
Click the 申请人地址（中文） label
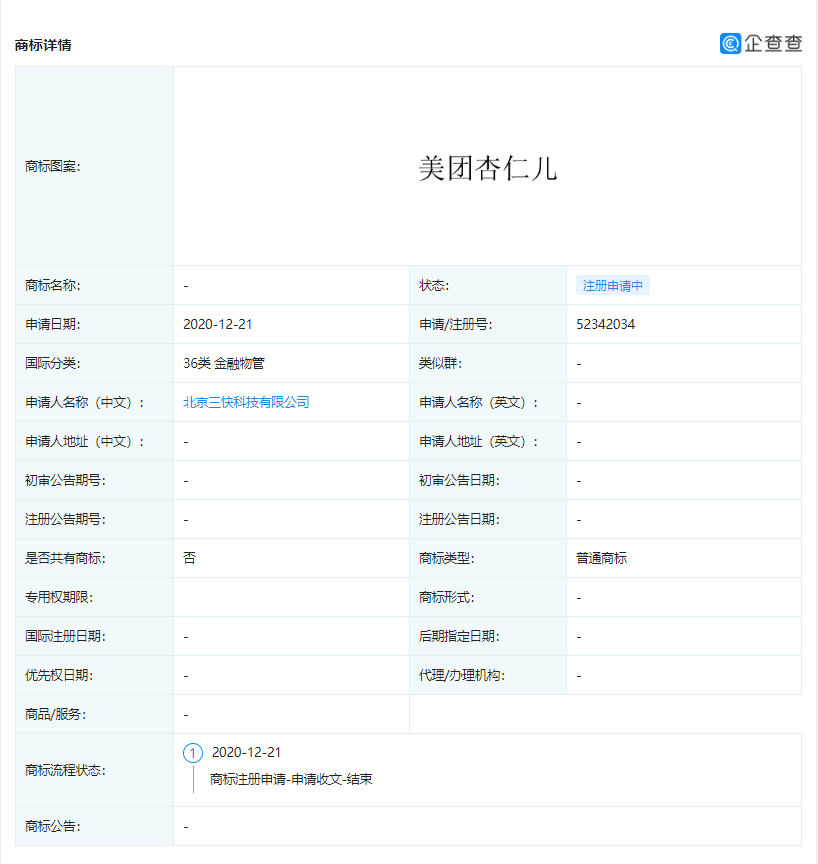point(85,441)
